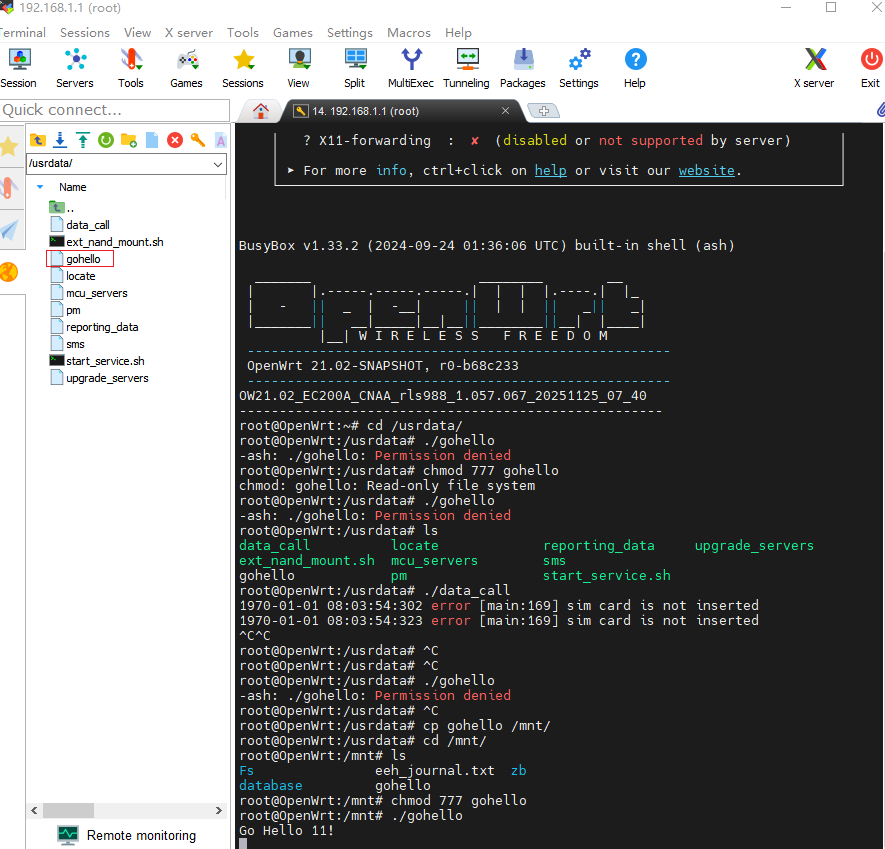This screenshot has height=849, width=885.
Task: Open file permissions key icon
Action: pyautogui.click(x=198, y=140)
